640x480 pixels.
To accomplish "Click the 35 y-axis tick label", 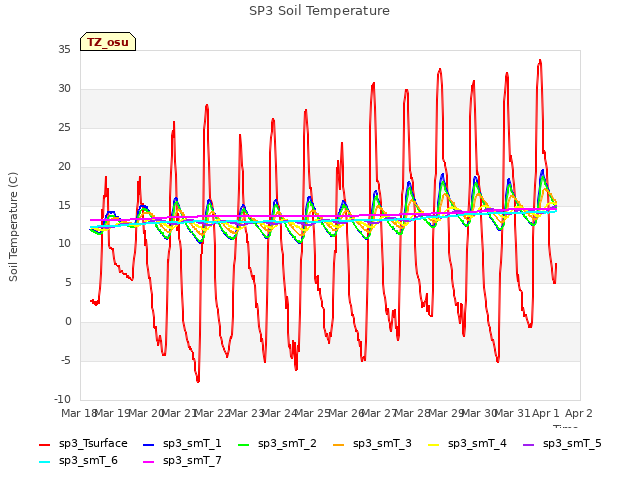I will click(64, 49).
